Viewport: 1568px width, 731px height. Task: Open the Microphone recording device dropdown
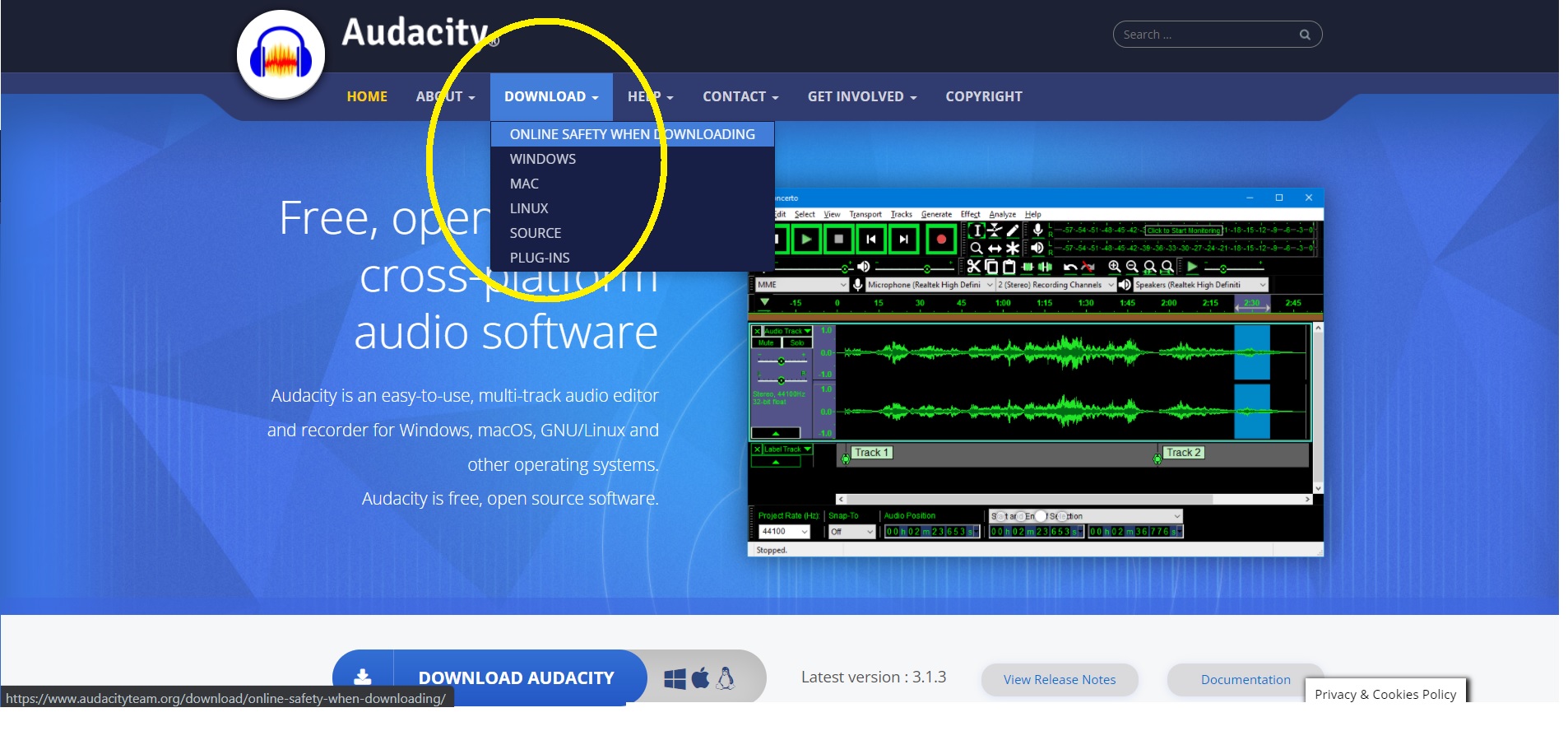click(x=930, y=285)
